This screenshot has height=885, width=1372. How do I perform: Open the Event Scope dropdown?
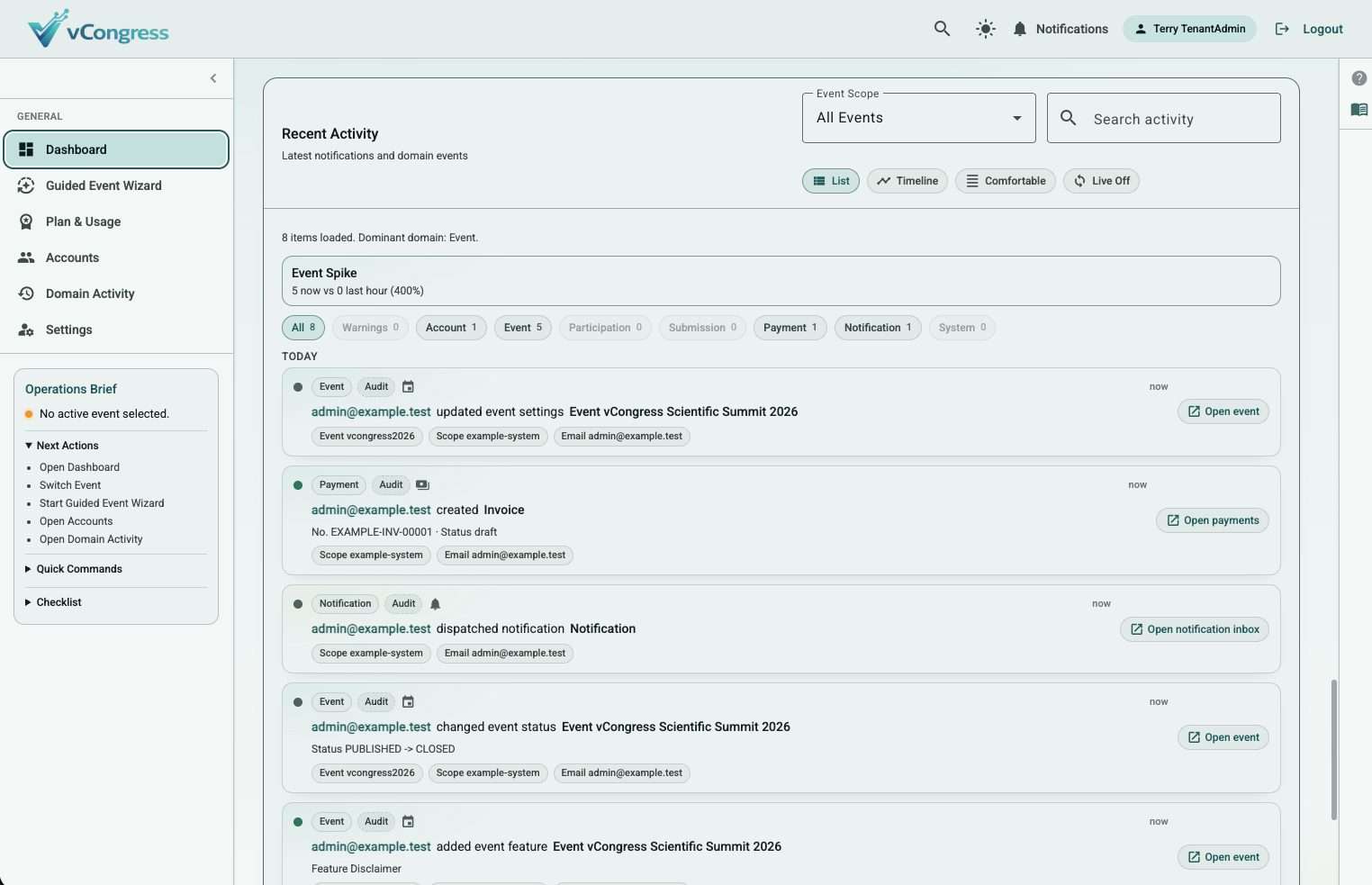coord(919,118)
